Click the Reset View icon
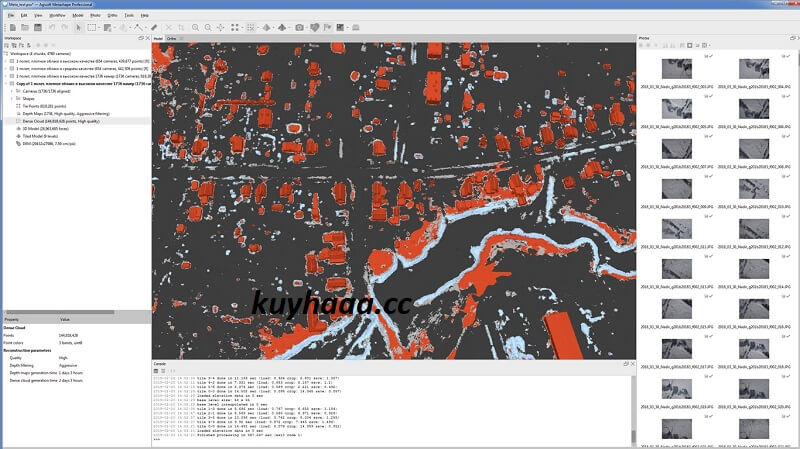This screenshot has height=449, width=800. [220, 28]
